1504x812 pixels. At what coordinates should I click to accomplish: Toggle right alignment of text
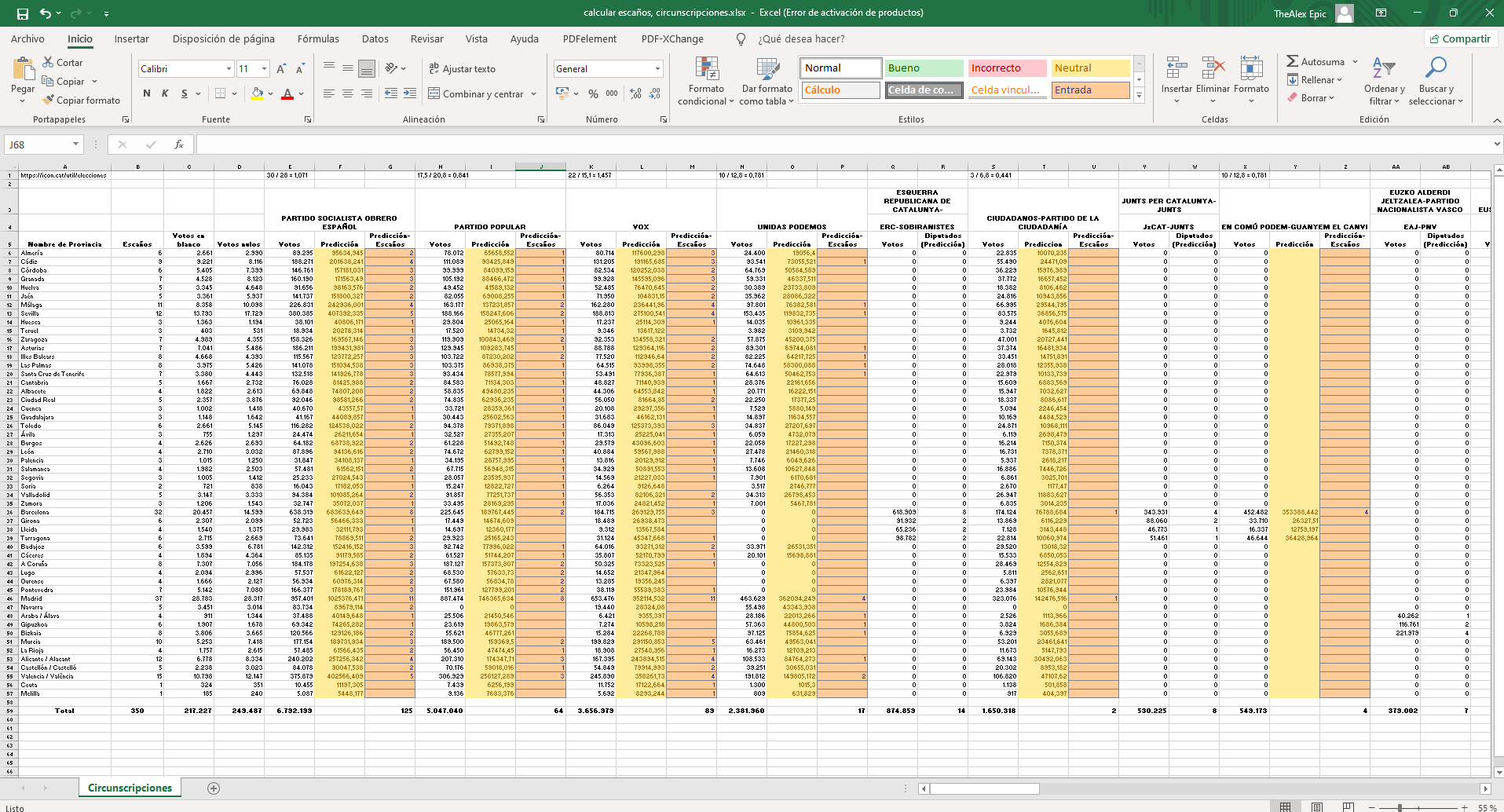pyautogui.click(x=367, y=93)
